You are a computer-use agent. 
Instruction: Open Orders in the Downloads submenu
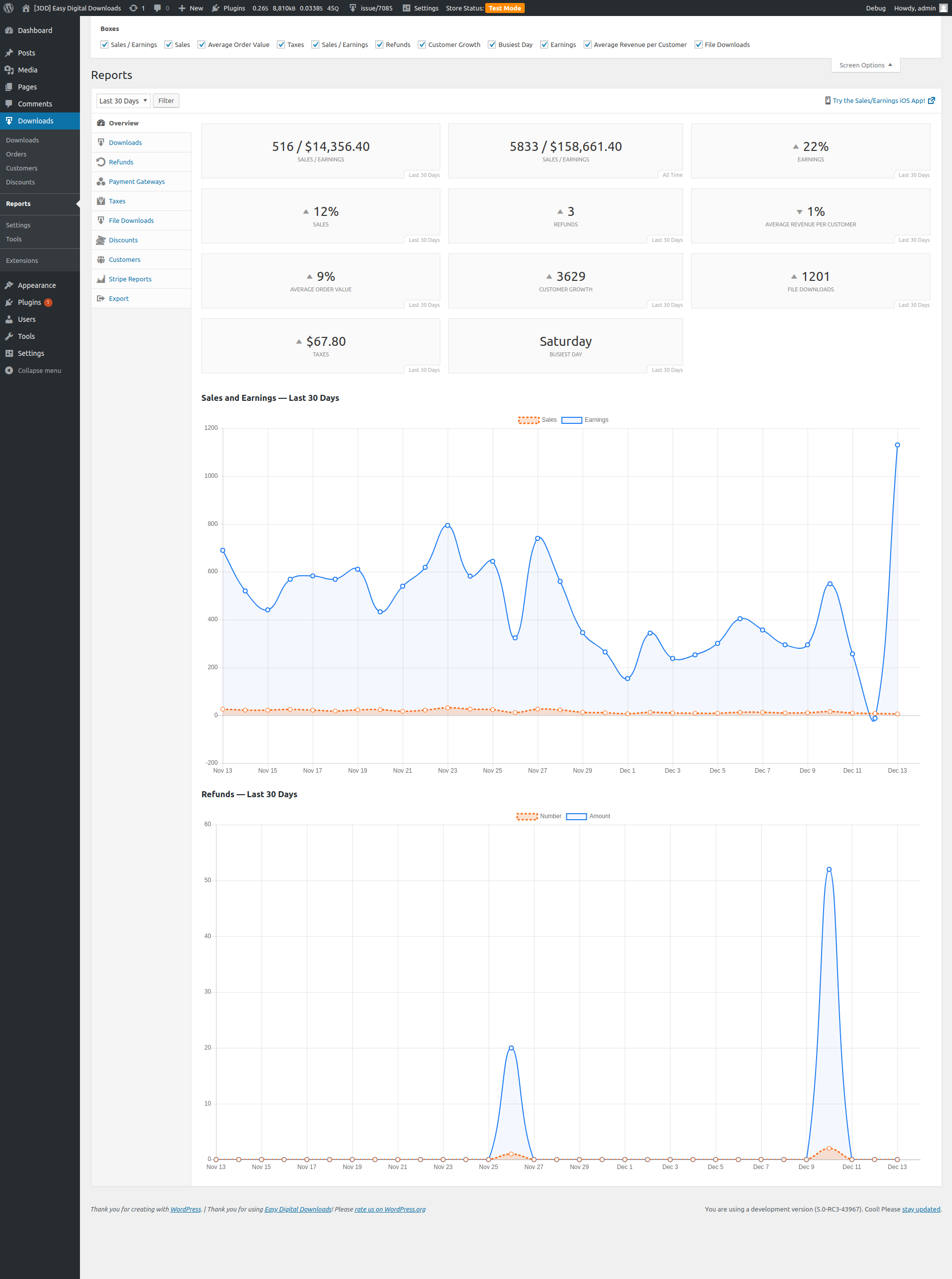[16, 154]
